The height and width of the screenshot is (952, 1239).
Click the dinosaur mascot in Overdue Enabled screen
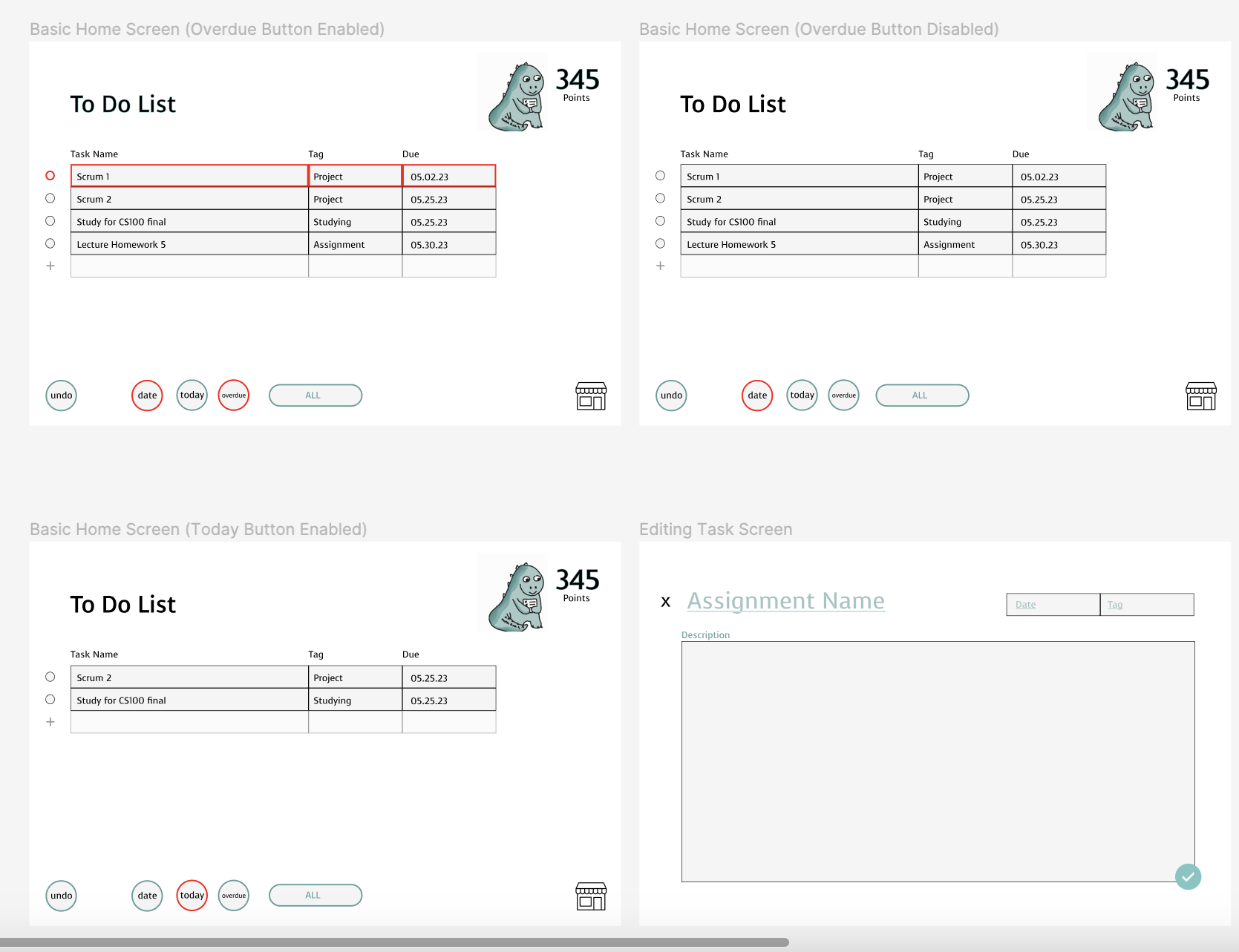click(517, 96)
